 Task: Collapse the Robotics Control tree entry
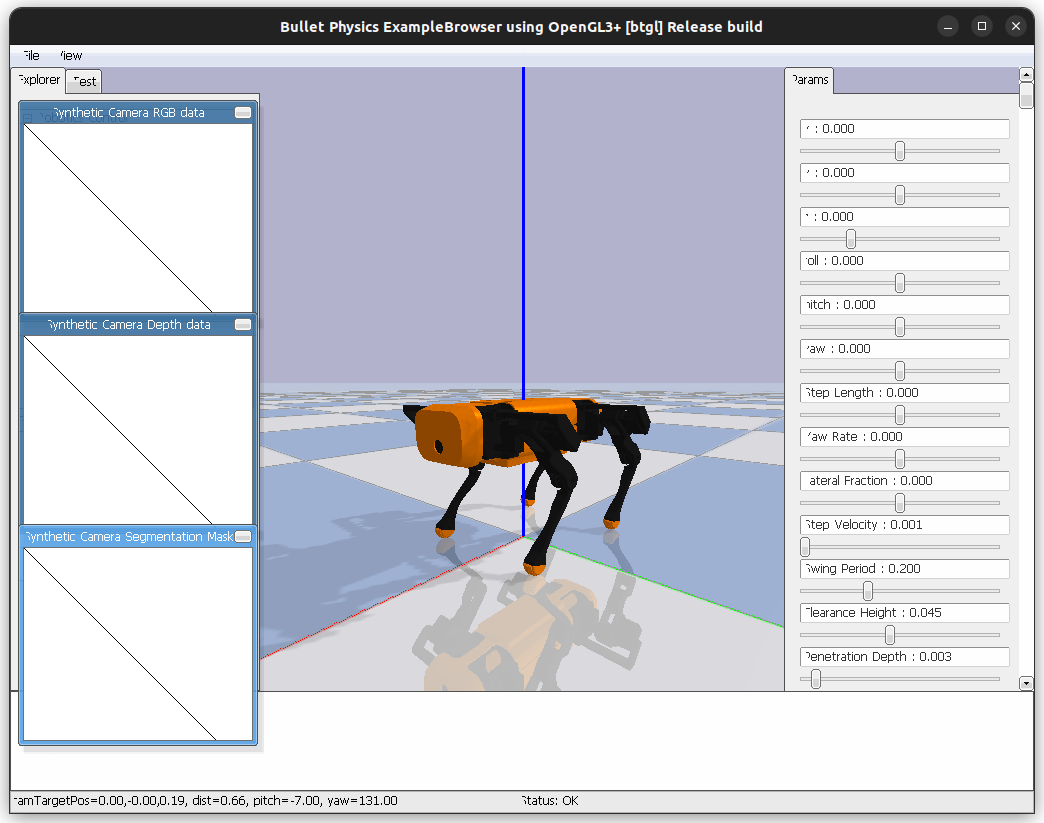[27, 117]
